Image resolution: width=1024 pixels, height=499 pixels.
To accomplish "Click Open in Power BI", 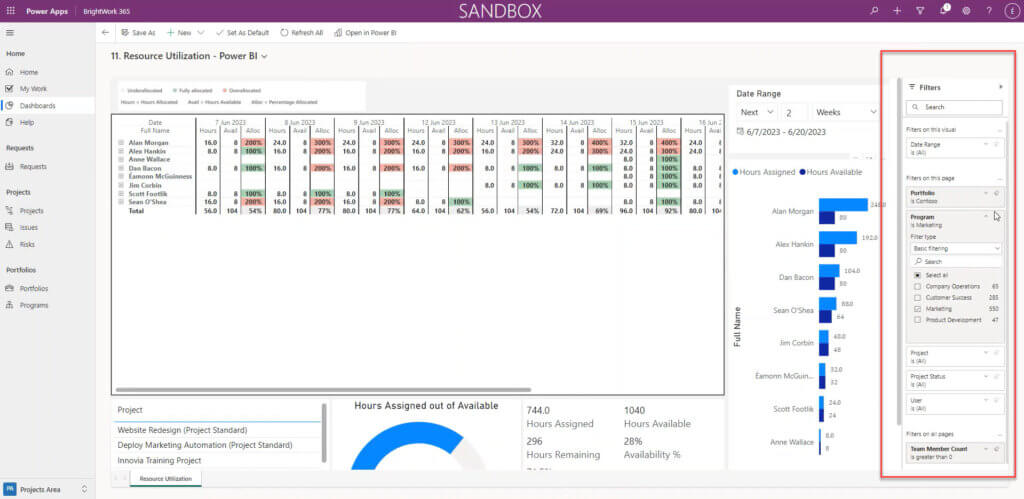I will click(365, 33).
